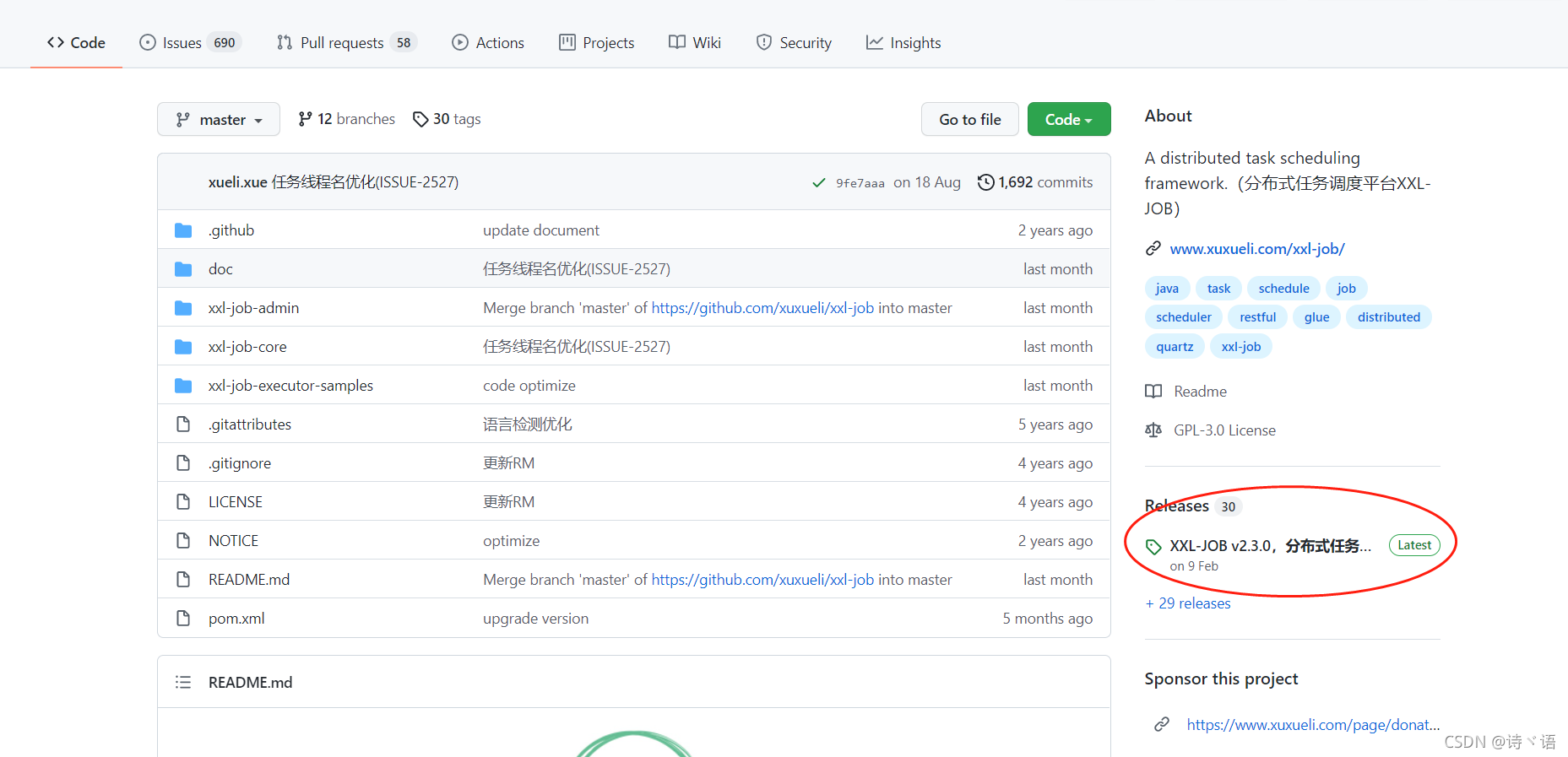Show the + 29 releases link
Image resolution: width=1568 pixels, height=757 pixels.
coord(1188,603)
